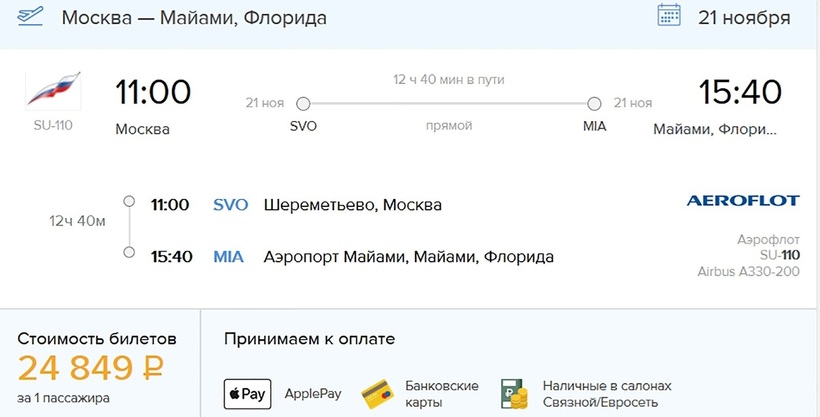This screenshot has height=417, width=820.
Task: Select the Apple Pay payment icon
Action: (x=246, y=393)
